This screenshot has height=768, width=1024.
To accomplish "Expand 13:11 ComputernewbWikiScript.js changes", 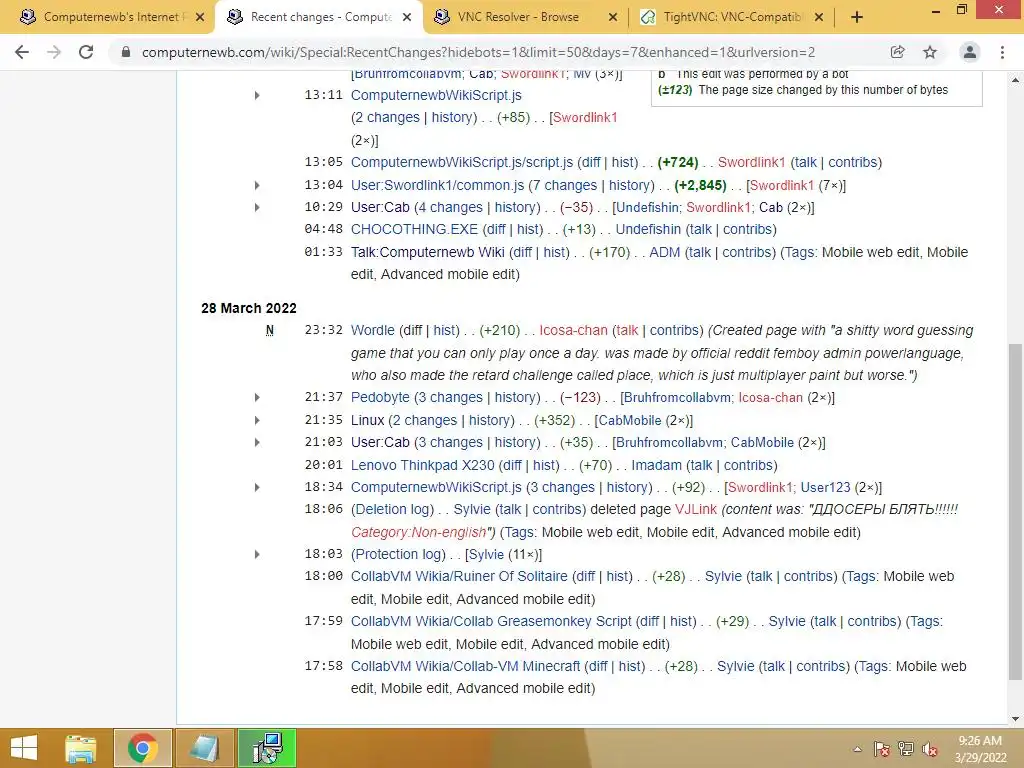I will pyautogui.click(x=257, y=95).
